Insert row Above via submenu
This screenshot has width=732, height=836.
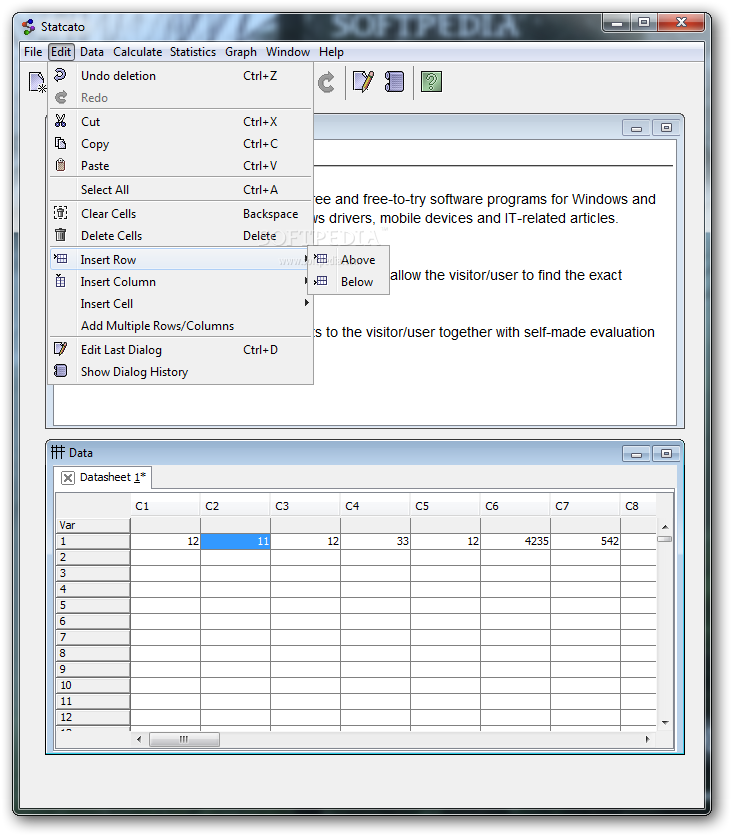click(349, 260)
